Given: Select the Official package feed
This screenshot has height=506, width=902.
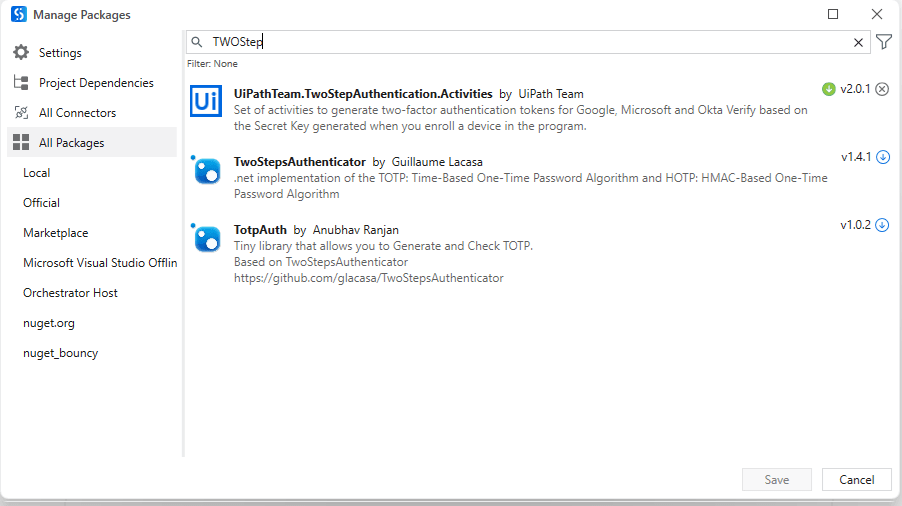Looking at the screenshot, I should (x=42, y=203).
